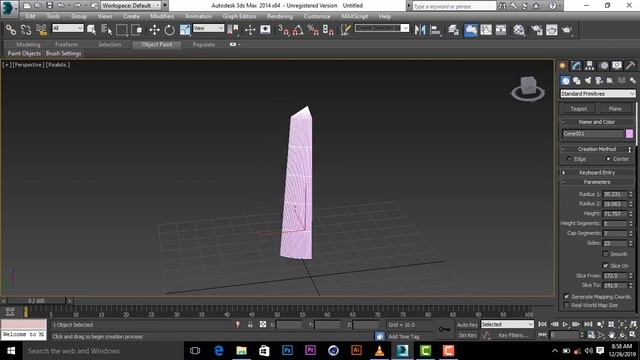Open the Key Filters... button

point(513,335)
